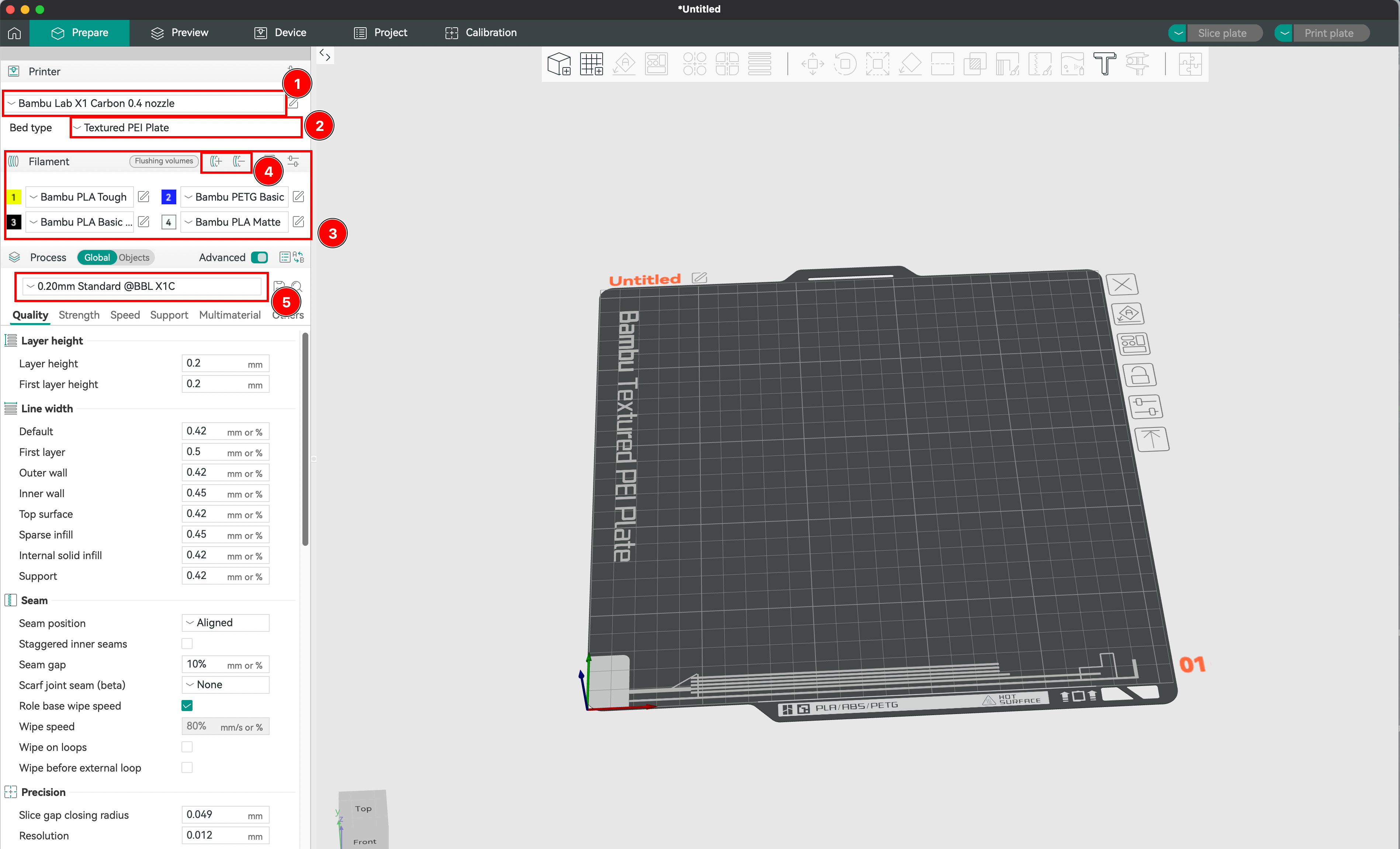This screenshot has width=1400, height=849.
Task: Open the Scarf joint seam dropdown
Action: click(x=226, y=684)
